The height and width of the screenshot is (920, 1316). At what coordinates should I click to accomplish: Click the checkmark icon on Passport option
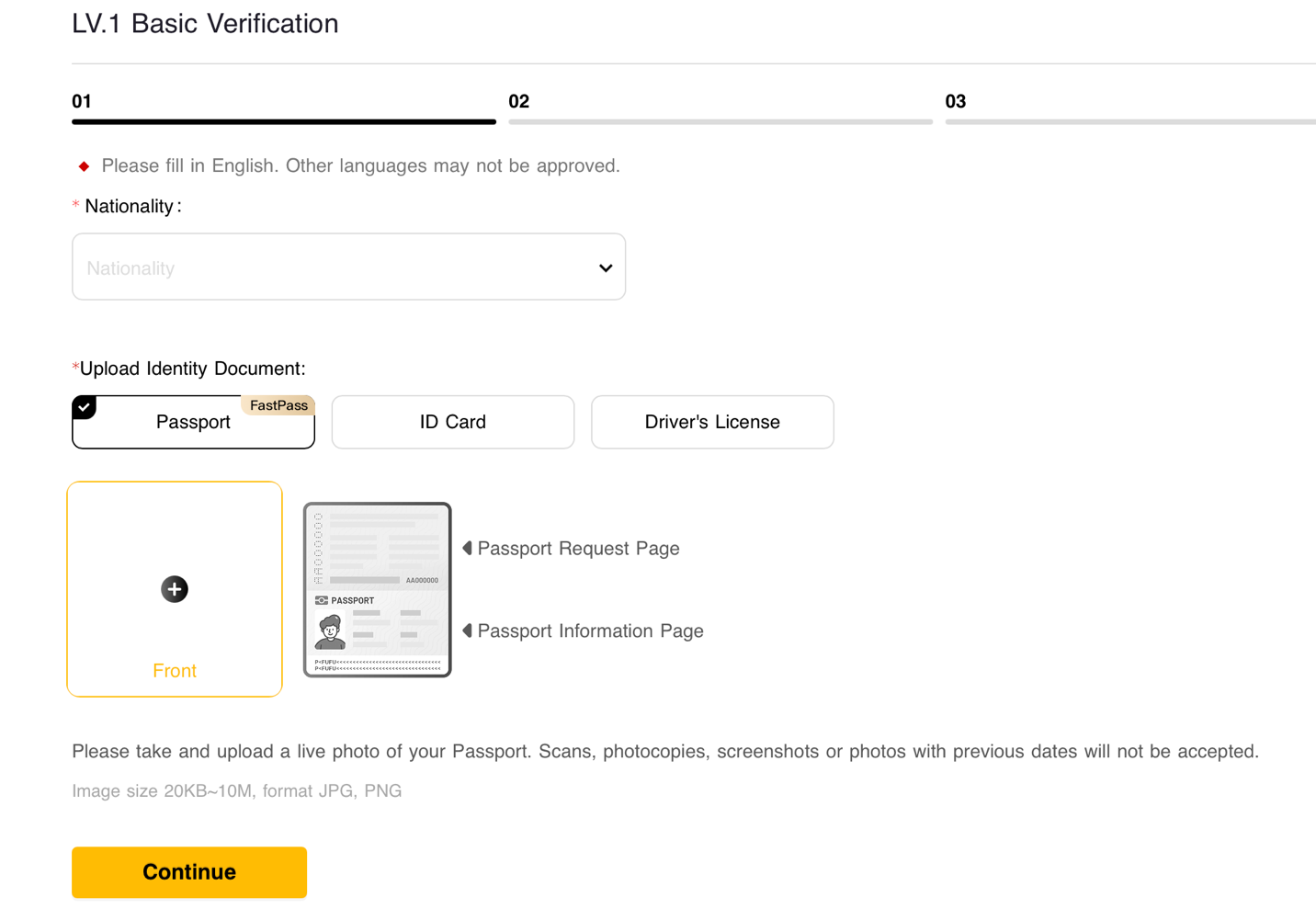pyautogui.click(x=85, y=407)
